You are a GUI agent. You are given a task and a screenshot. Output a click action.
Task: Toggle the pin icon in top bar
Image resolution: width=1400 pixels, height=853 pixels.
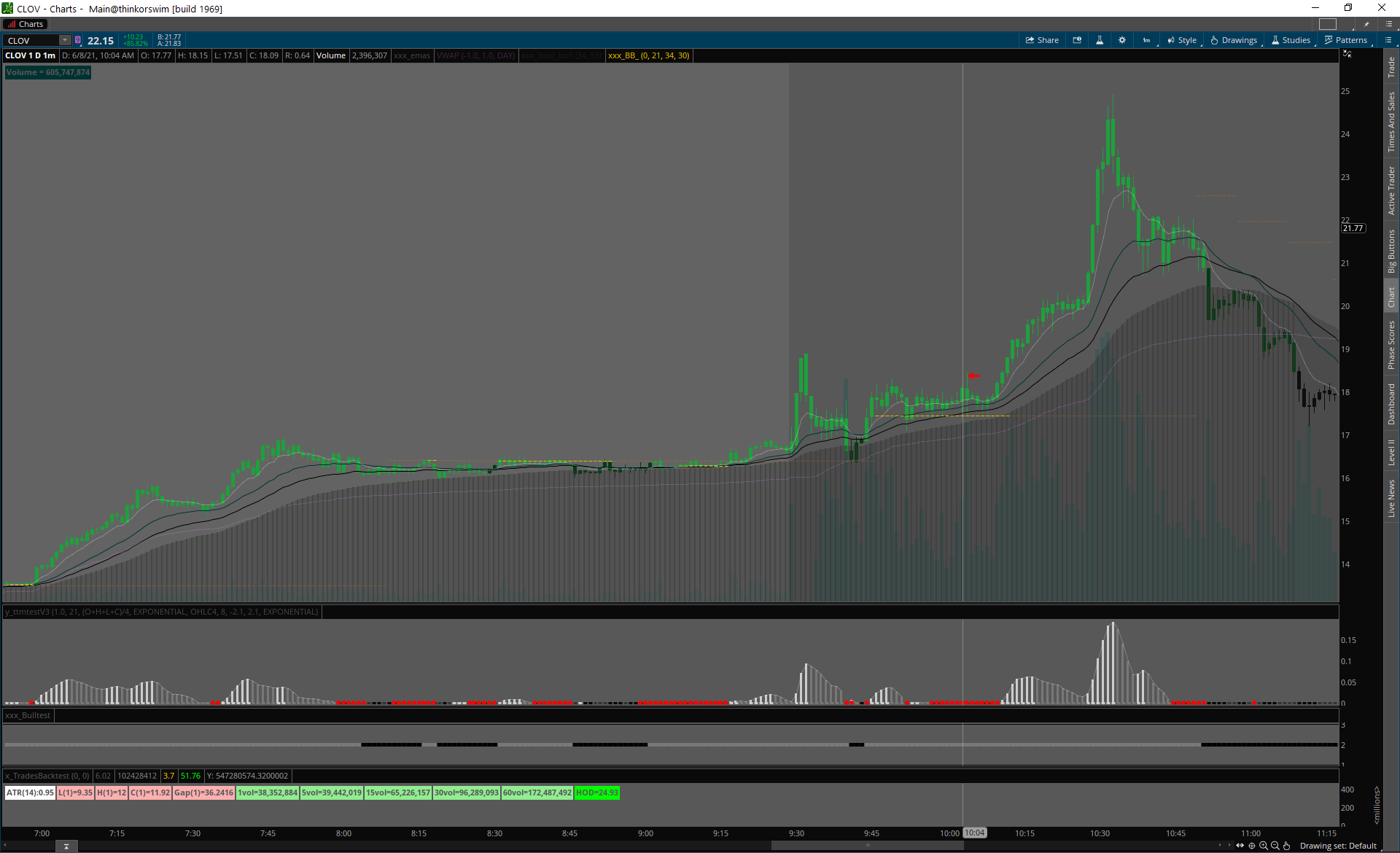(1366, 24)
